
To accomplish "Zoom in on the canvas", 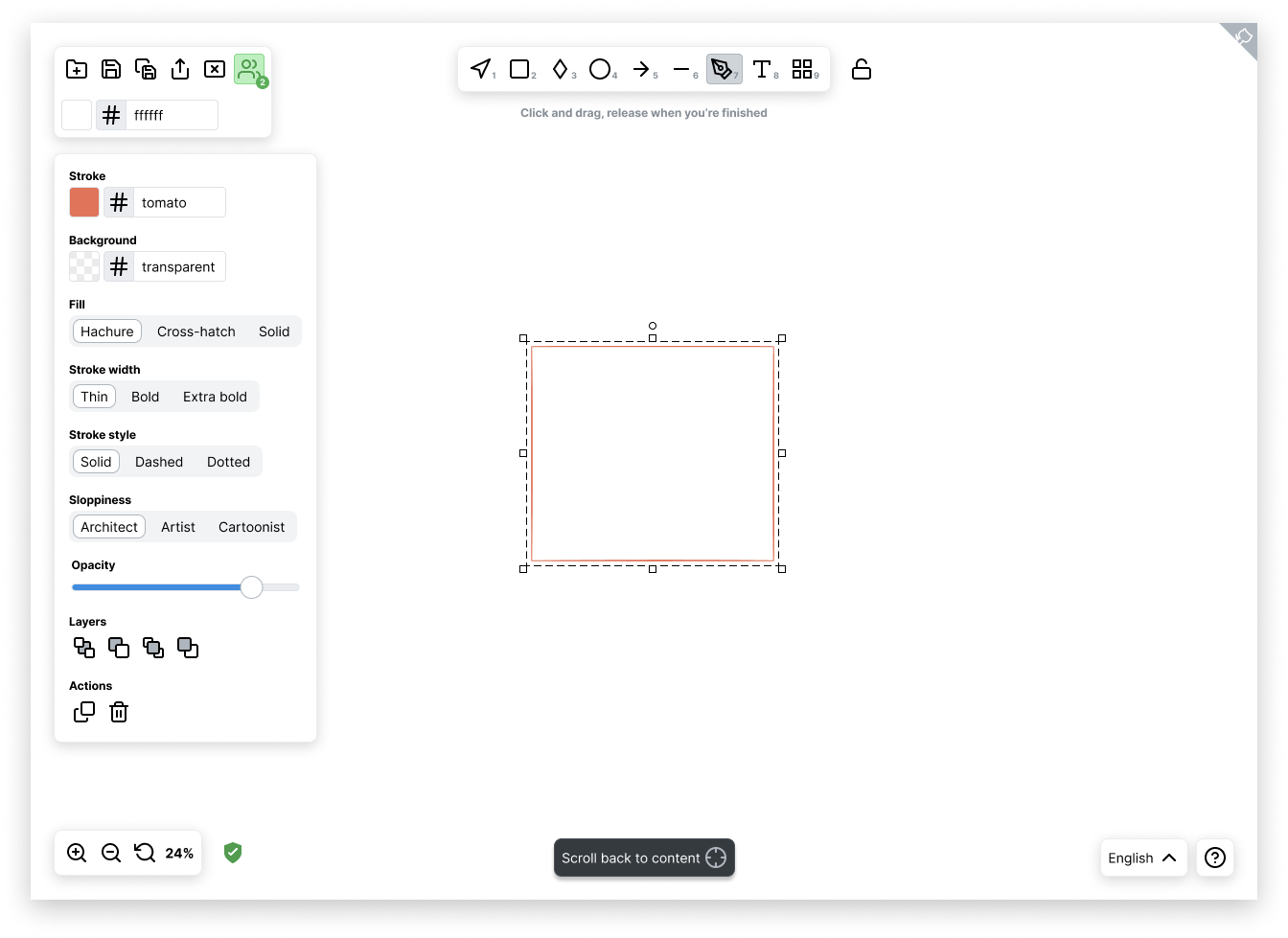I will [x=77, y=853].
